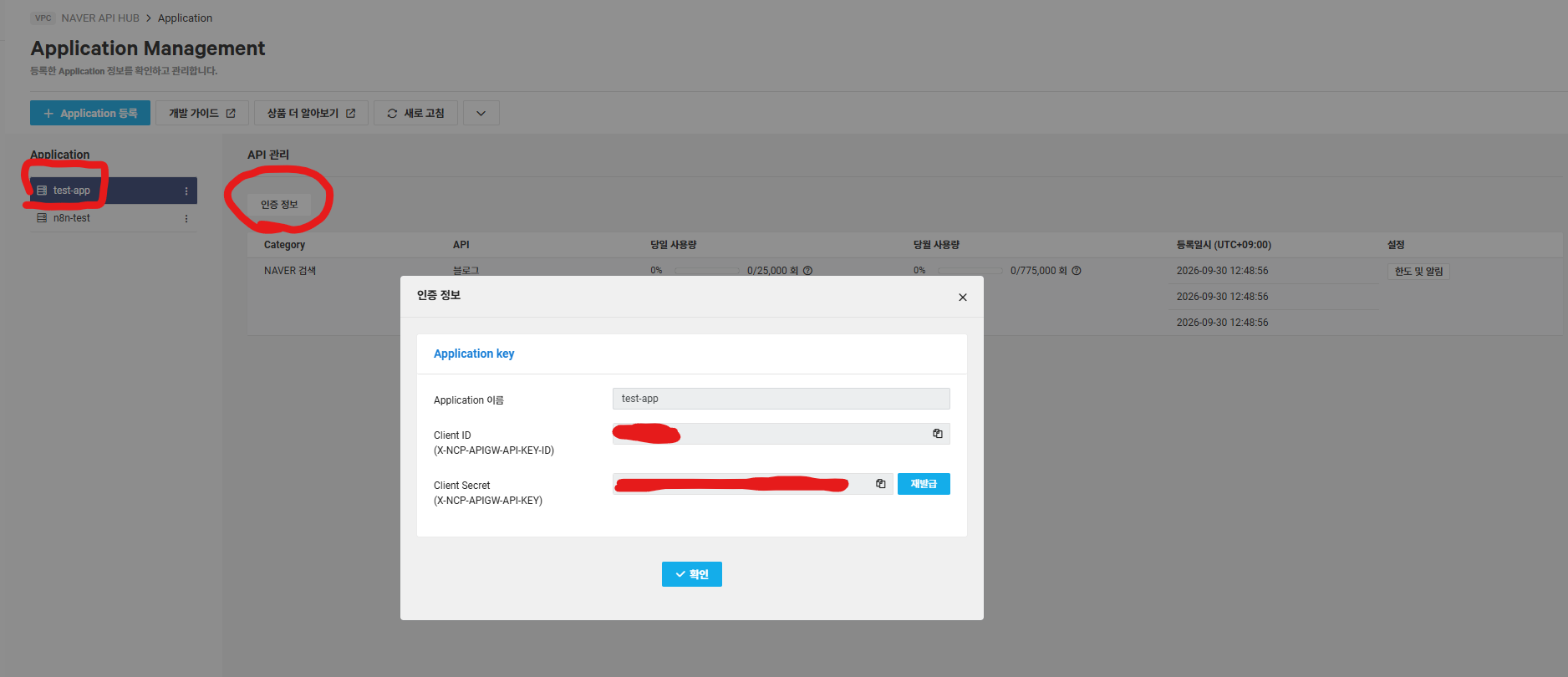This screenshot has width=1568, height=677.
Task: Copy the Client Secret value icon
Action: (880, 484)
